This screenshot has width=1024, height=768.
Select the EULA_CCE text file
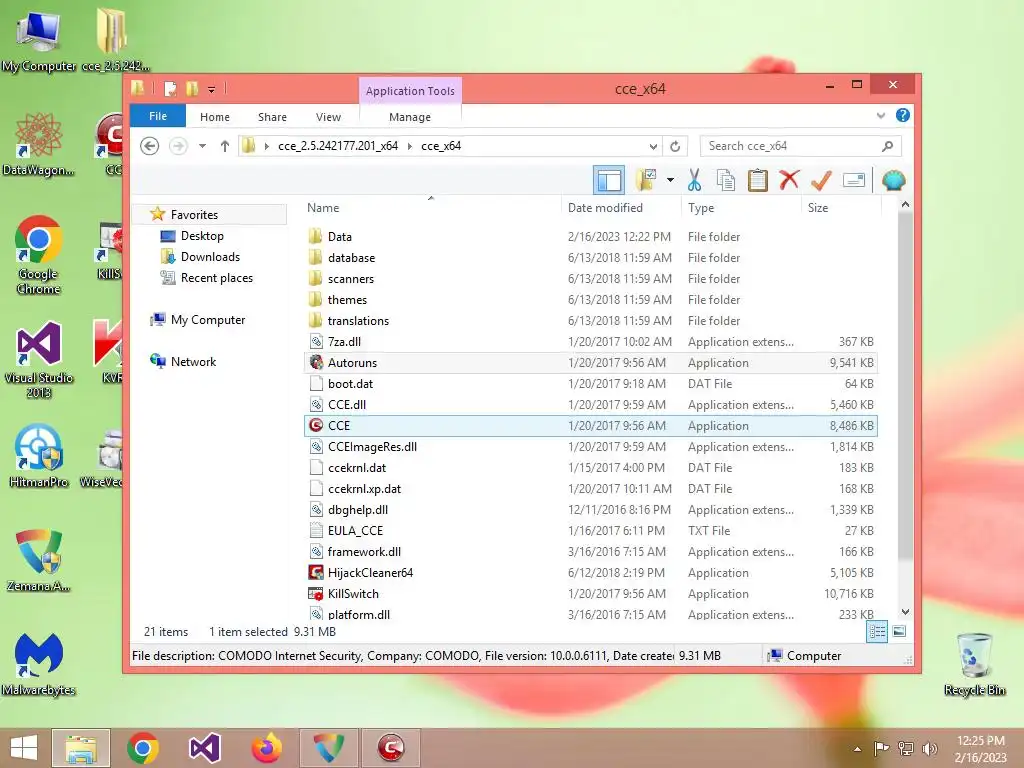590,531
